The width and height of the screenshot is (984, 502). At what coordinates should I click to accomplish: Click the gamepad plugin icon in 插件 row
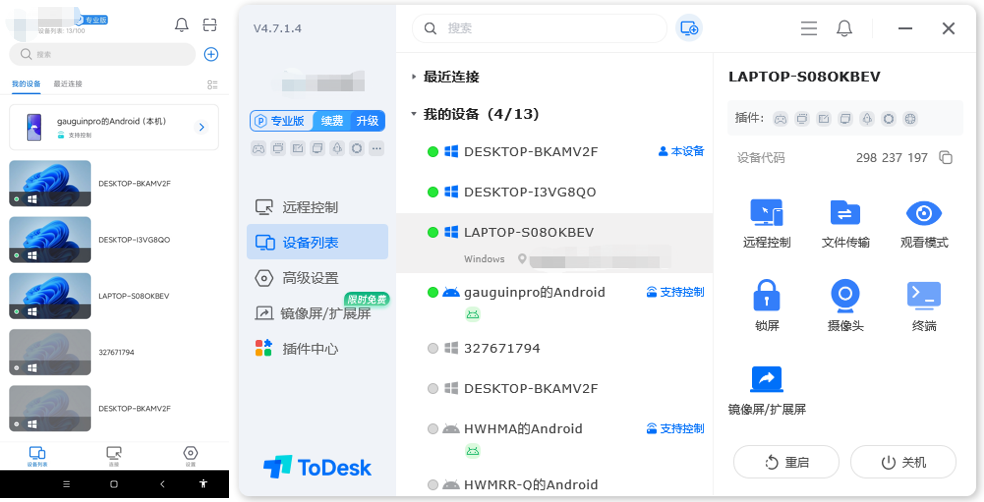click(x=780, y=119)
